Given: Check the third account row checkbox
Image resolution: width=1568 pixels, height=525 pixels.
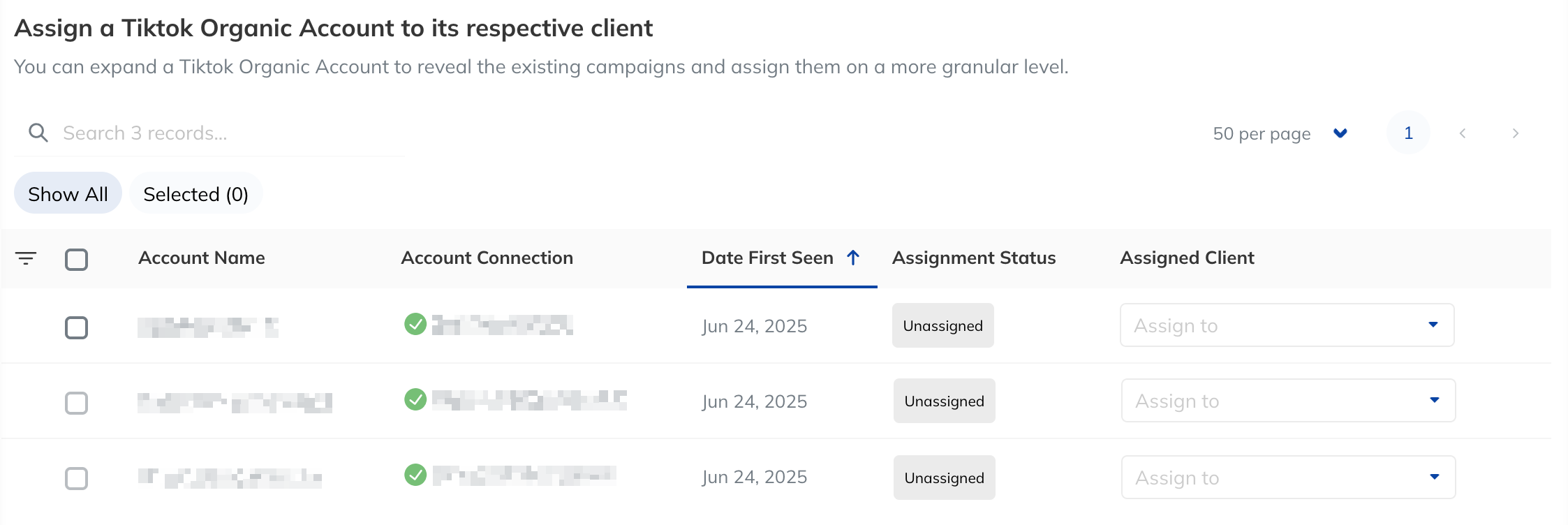Looking at the screenshot, I should 76,478.
